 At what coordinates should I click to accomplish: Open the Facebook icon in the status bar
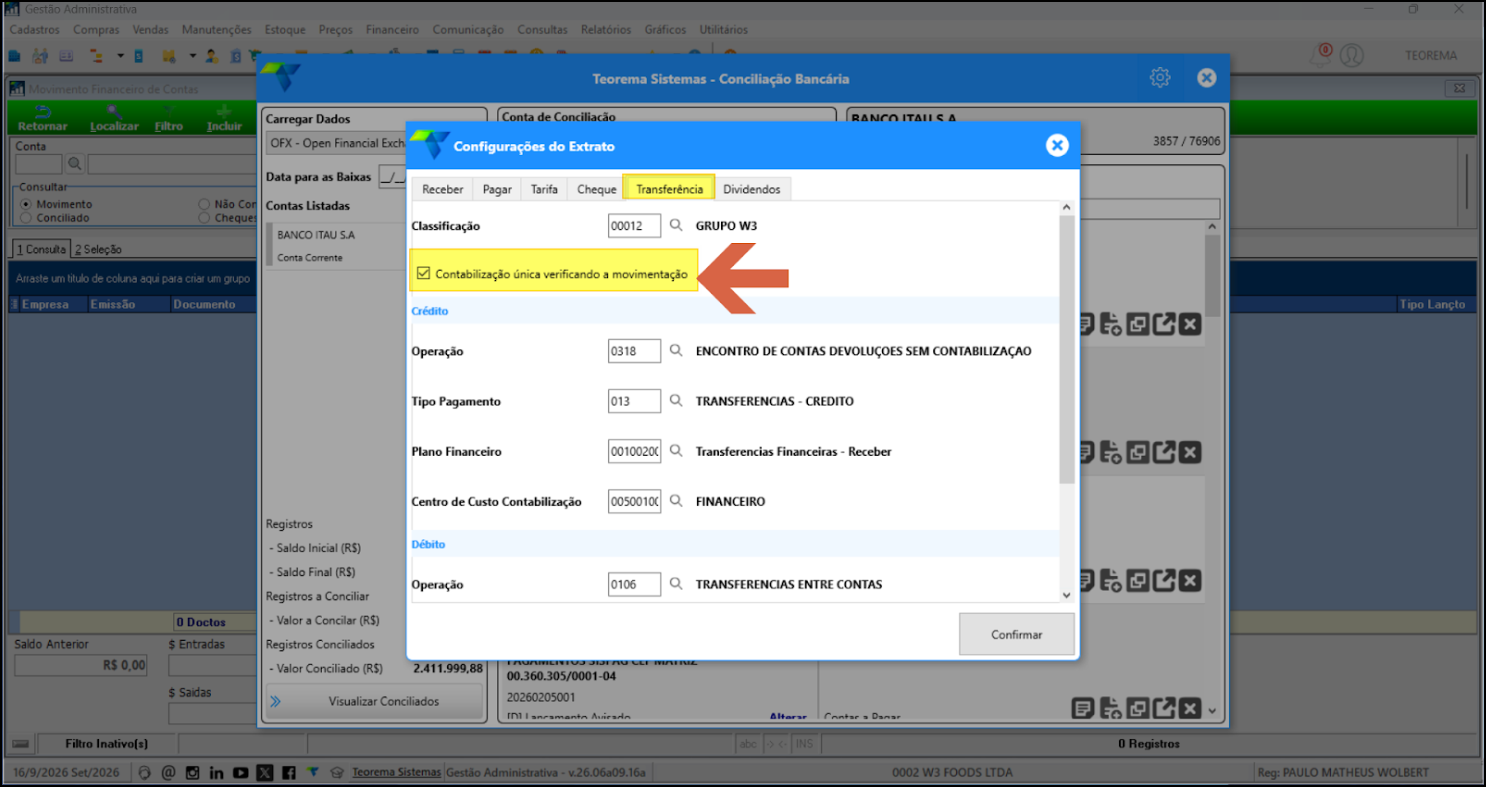(x=288, y=772)
